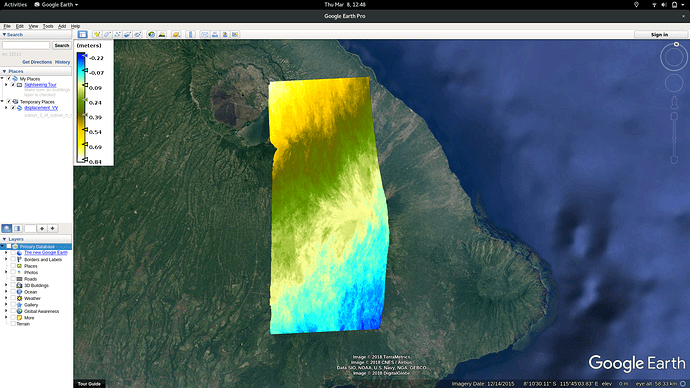
Task: Click the Search button
Action: [x=62, y=45]
